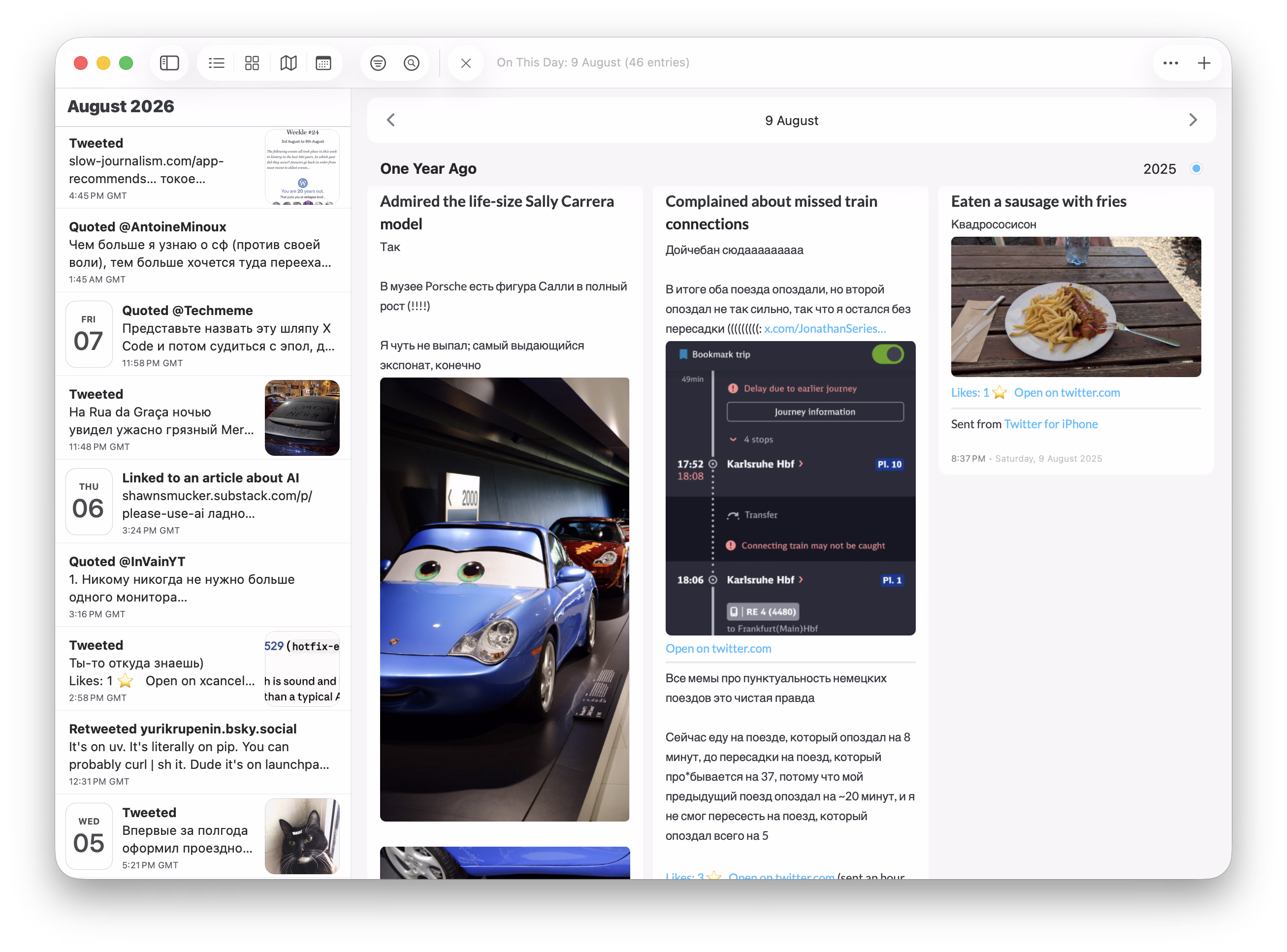Open the map view icon
This screenshot has width=1287, height=952.
(288, 63)
